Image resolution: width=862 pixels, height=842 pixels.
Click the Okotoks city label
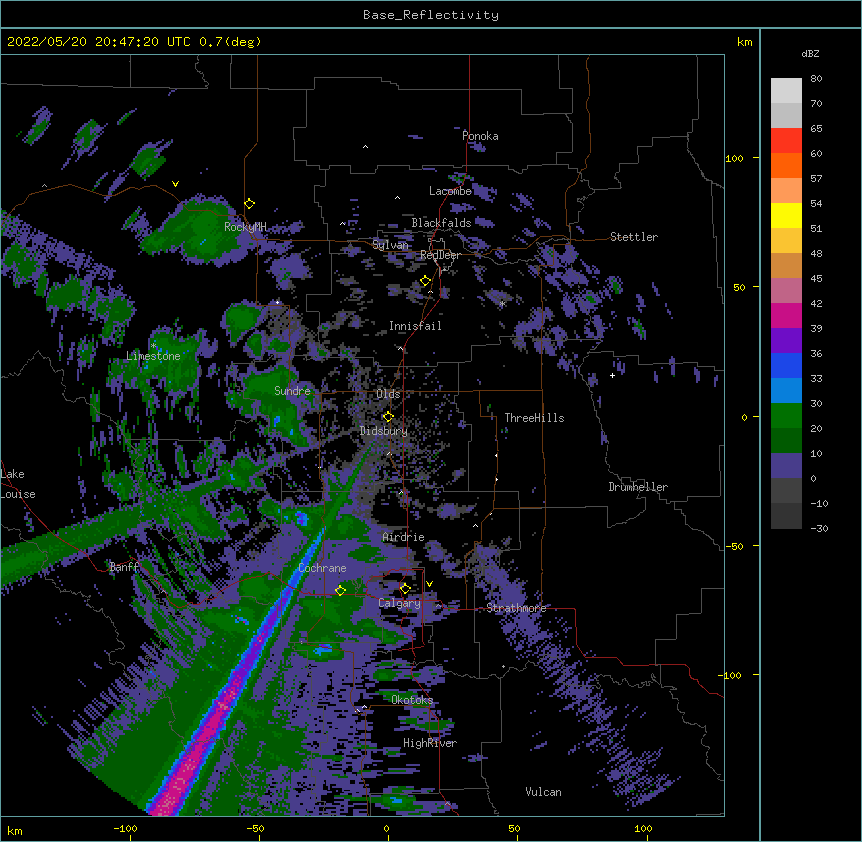[412, 700]
